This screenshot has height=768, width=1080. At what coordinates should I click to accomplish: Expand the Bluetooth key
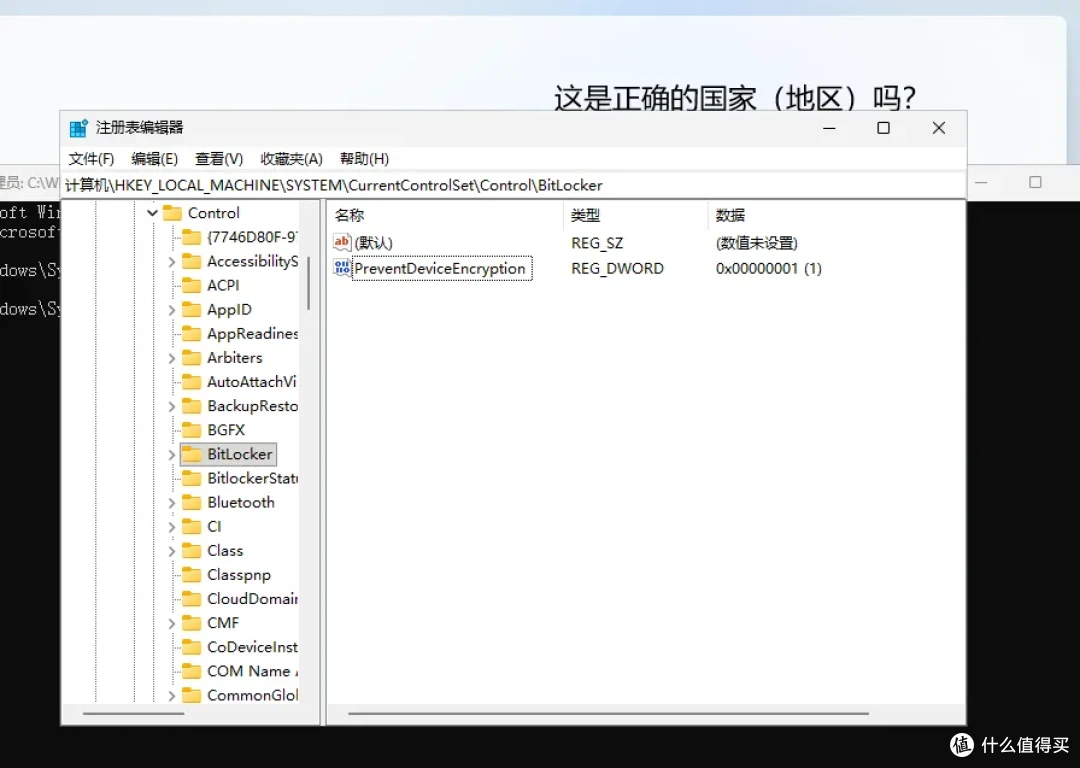172,503
